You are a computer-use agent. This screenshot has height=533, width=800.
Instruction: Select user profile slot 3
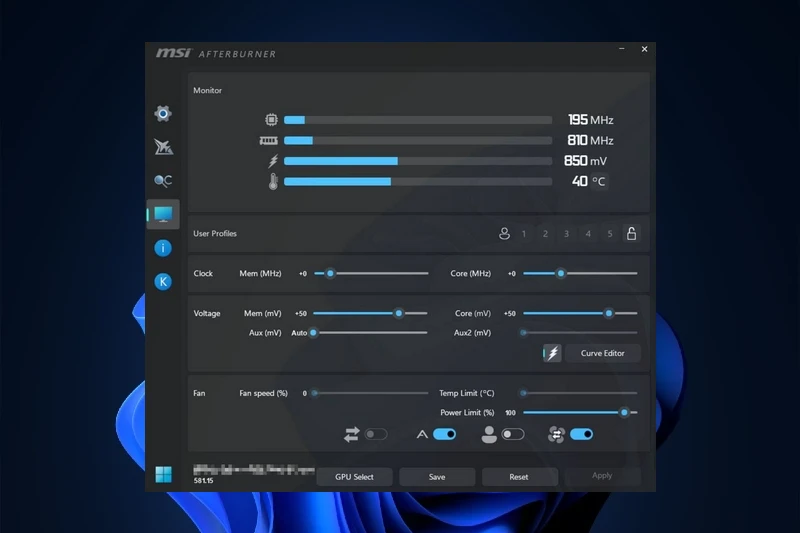(566, 234)
